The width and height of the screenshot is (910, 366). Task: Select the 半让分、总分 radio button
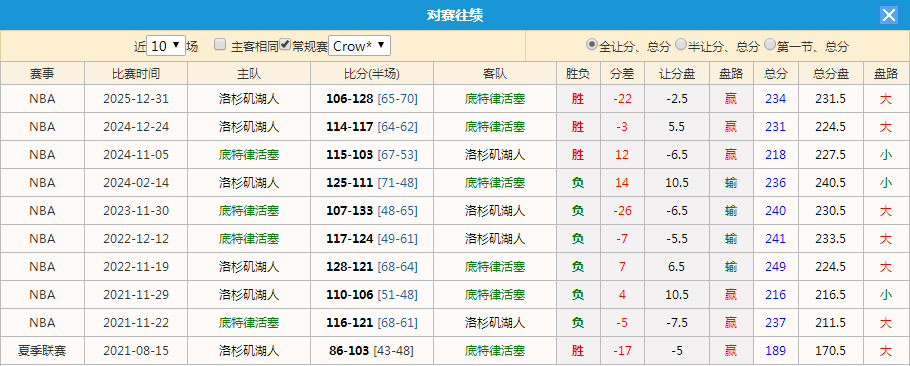(x=681, y=45)
